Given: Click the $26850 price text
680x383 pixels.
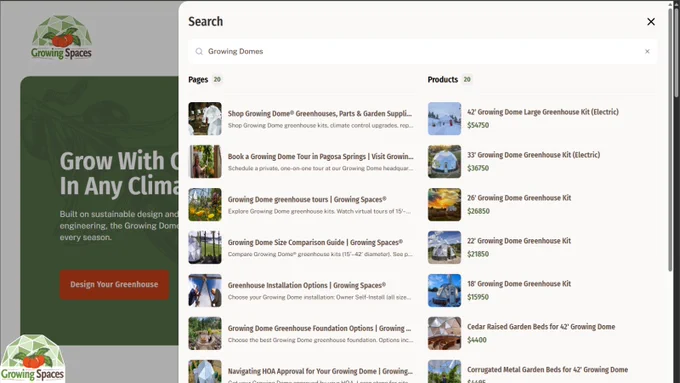Looking at the screenshot, I should (478, 211).
